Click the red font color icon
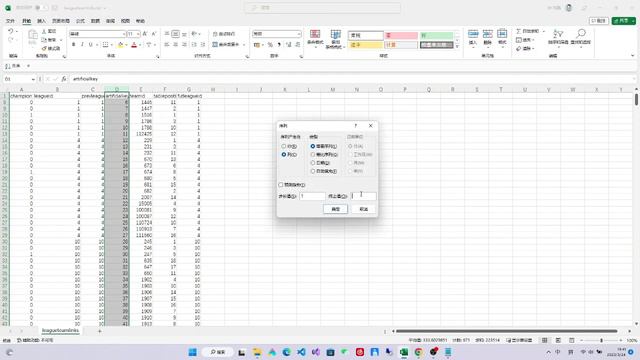640x360 pixels. (x=134, y=44)
